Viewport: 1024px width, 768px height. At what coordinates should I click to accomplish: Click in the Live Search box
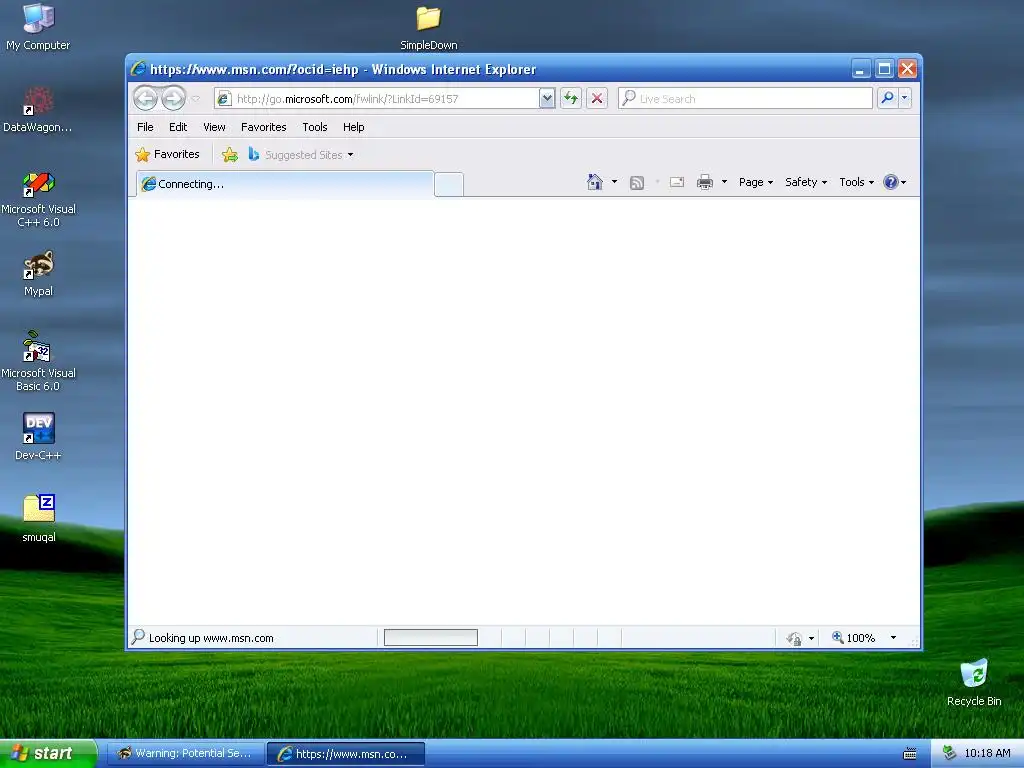745,99
